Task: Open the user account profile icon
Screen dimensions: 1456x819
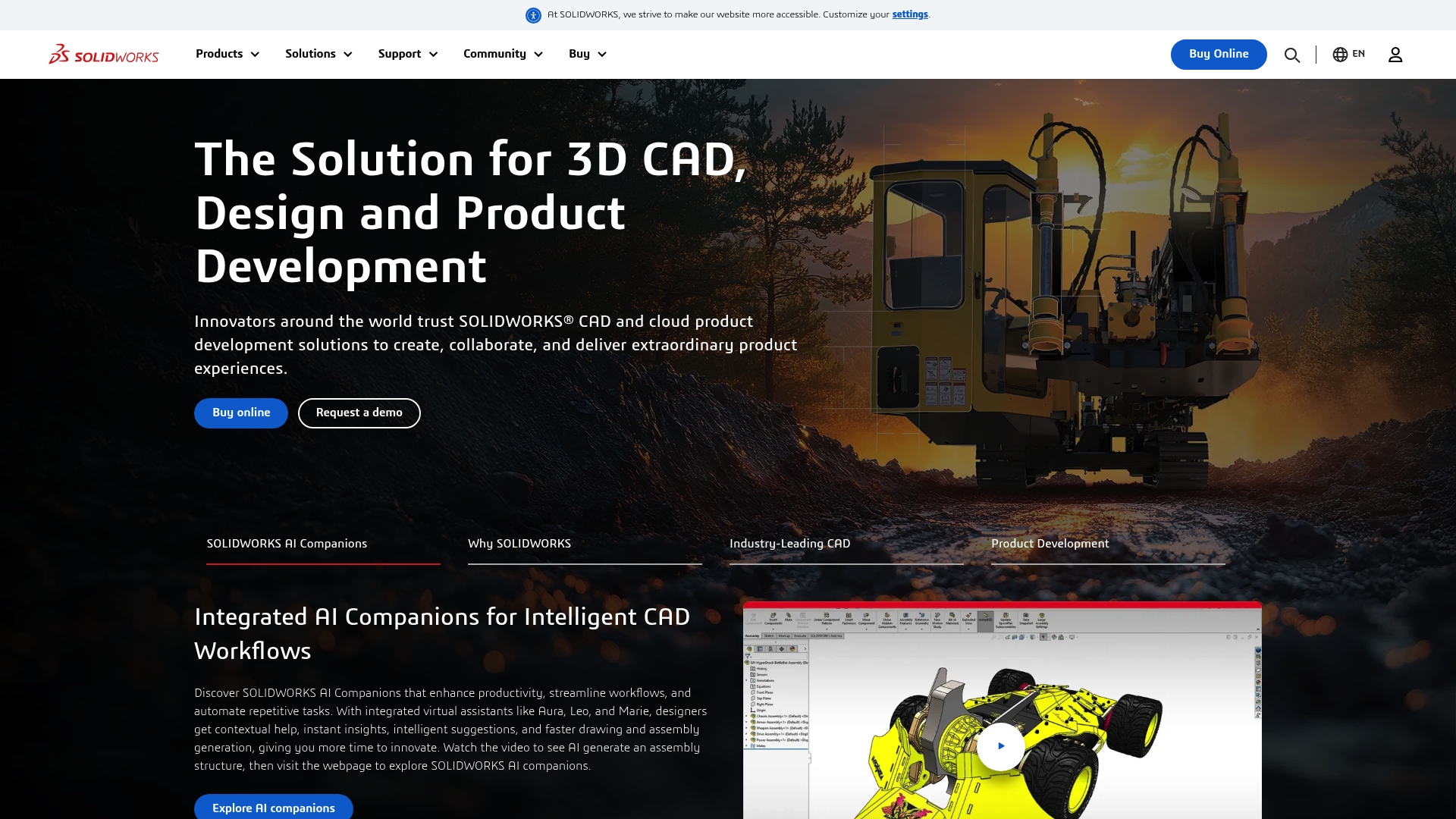Action: [1395, 55]
